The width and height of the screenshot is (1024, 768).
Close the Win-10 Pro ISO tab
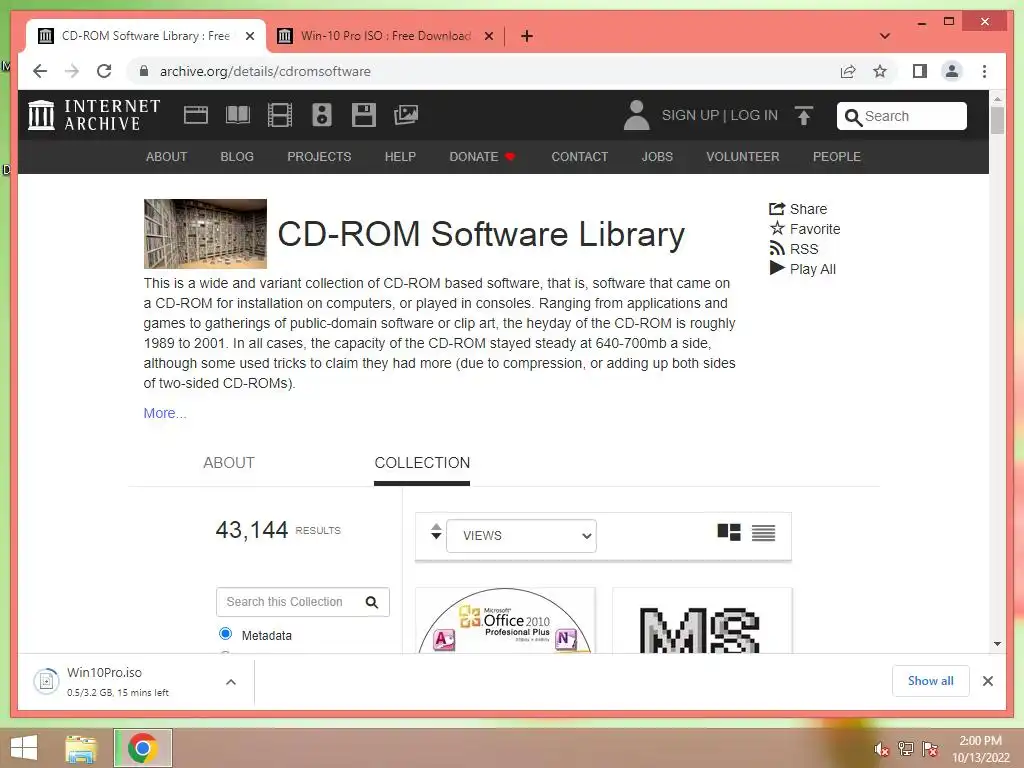click(x=488, y=36)
